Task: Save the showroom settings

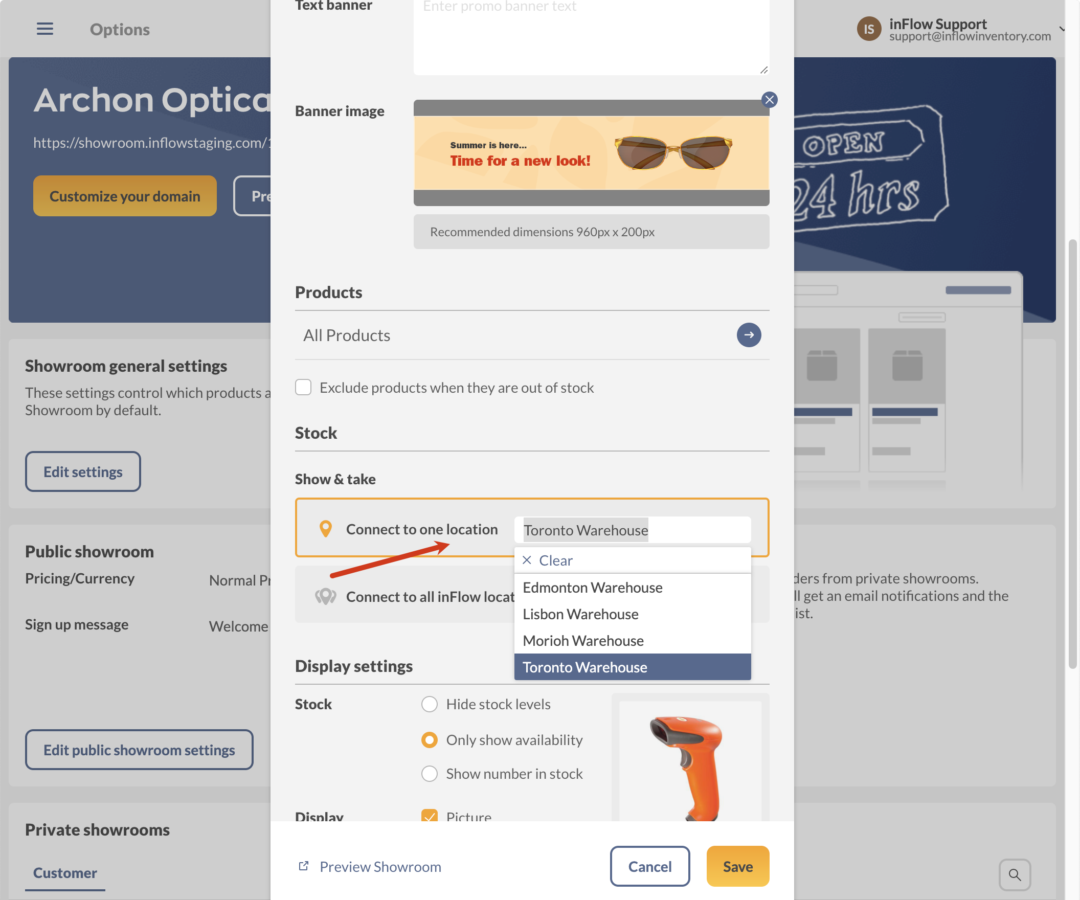Action: tap(737, 866)
